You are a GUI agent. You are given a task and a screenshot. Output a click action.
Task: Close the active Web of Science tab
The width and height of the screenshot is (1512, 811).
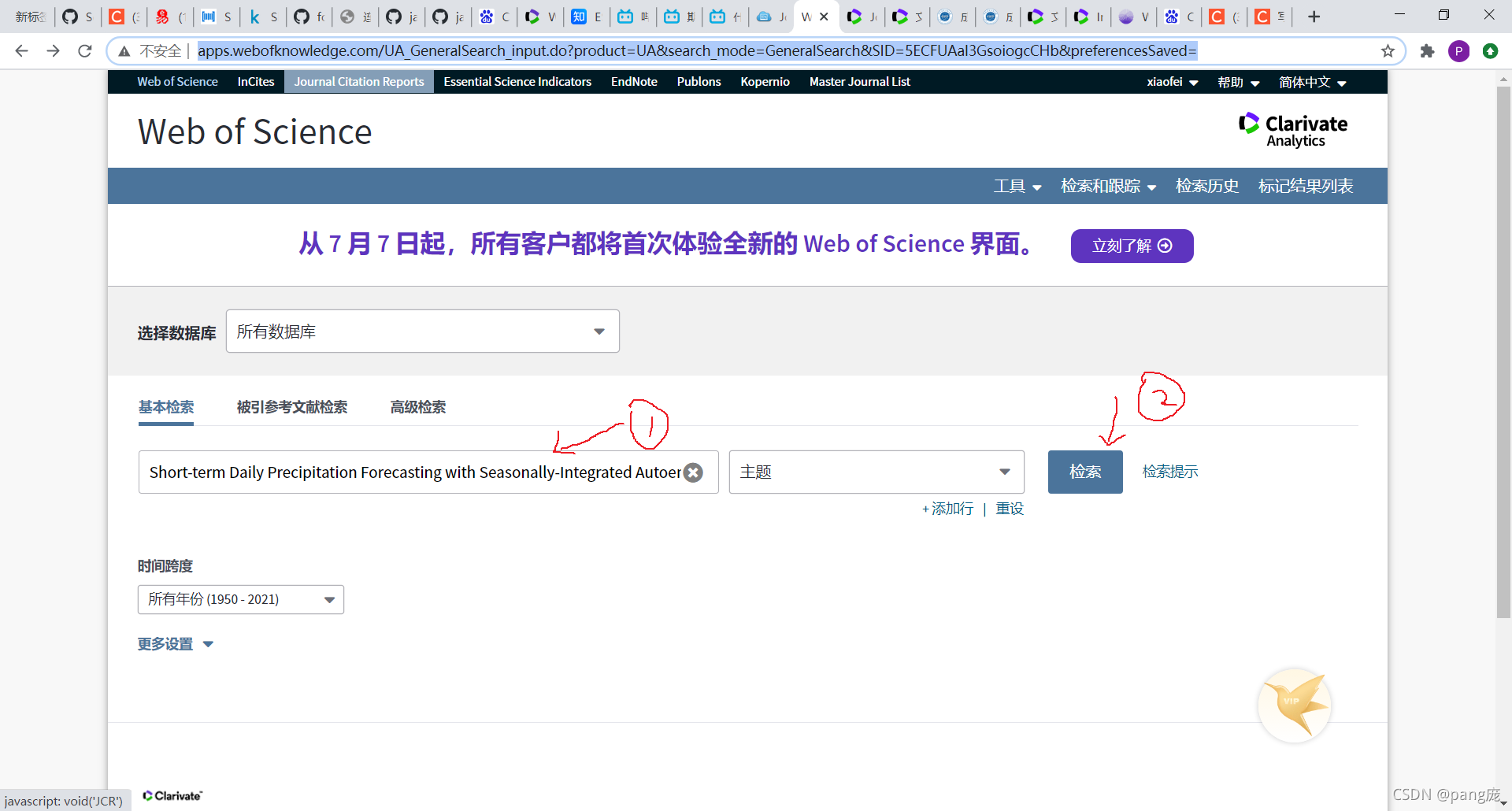tap(825, 17)
